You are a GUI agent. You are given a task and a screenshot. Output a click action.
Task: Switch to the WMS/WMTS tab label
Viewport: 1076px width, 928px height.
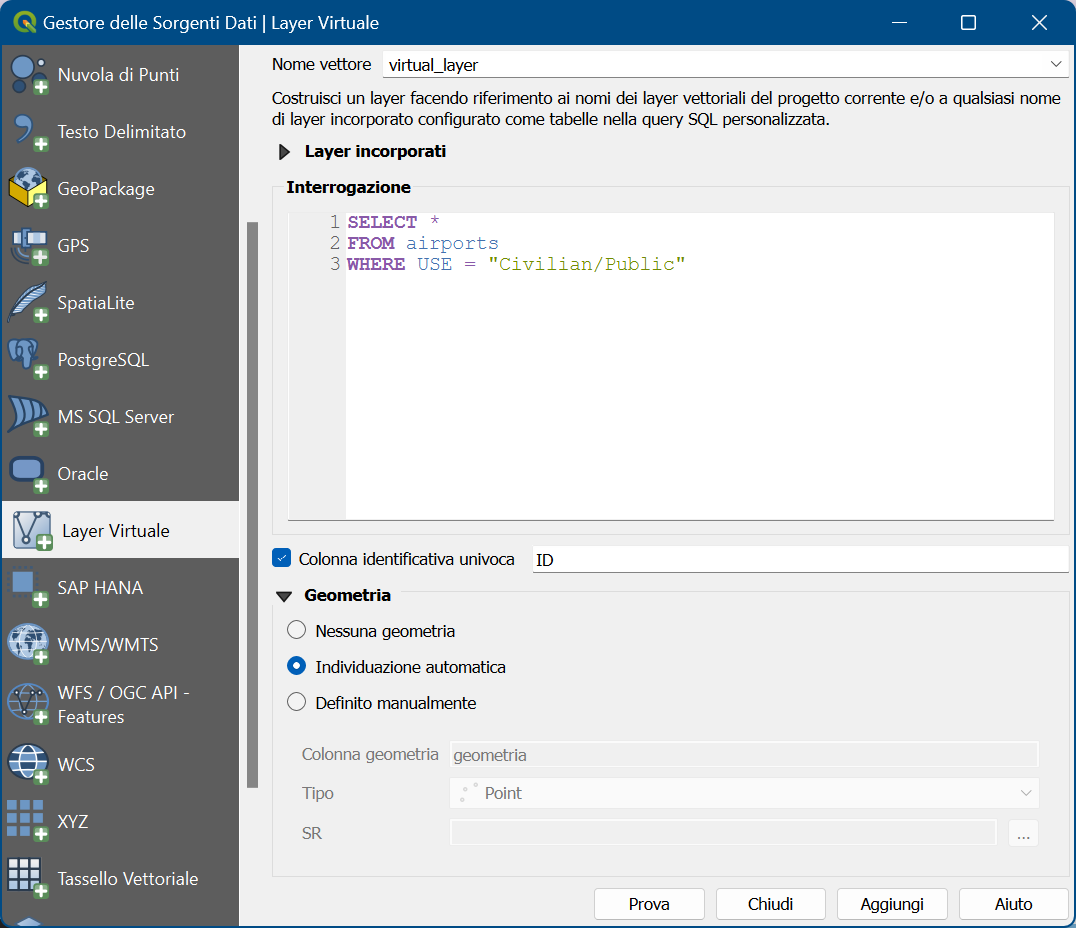coord(108,645)
